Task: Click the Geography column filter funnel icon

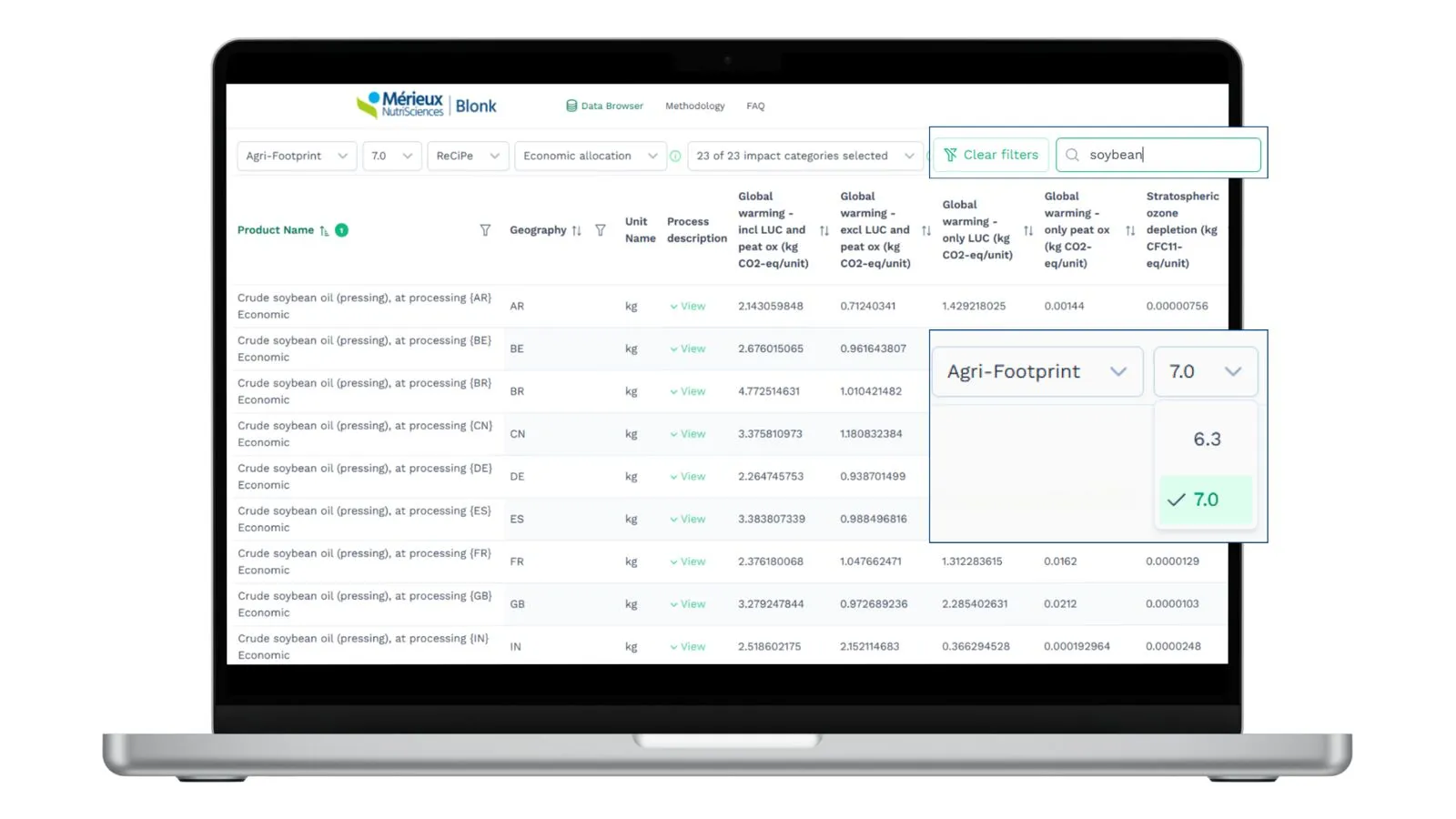Action: pos(600,230)
